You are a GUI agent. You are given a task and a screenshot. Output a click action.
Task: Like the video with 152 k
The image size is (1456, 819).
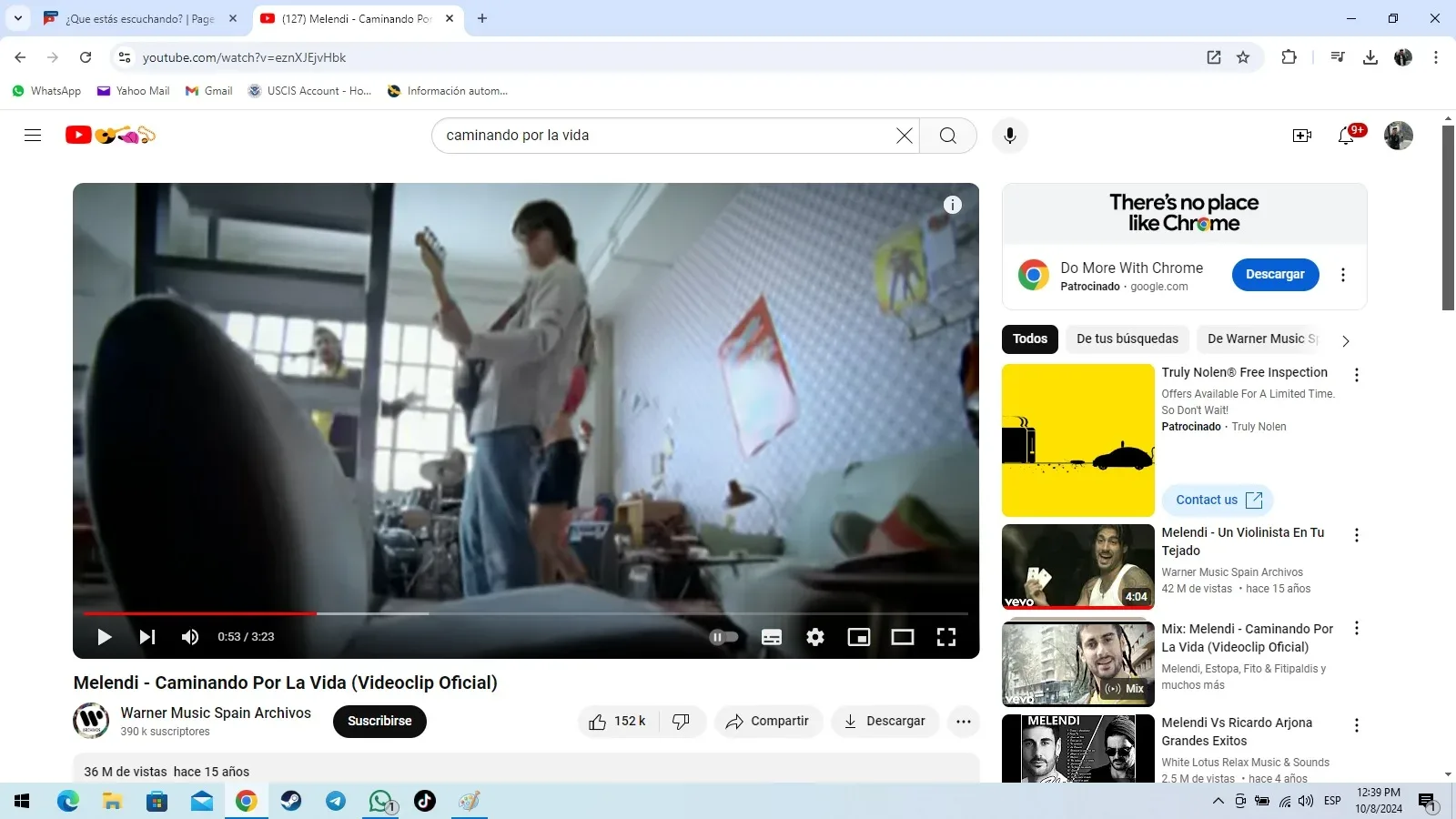(x=618, y=722)
